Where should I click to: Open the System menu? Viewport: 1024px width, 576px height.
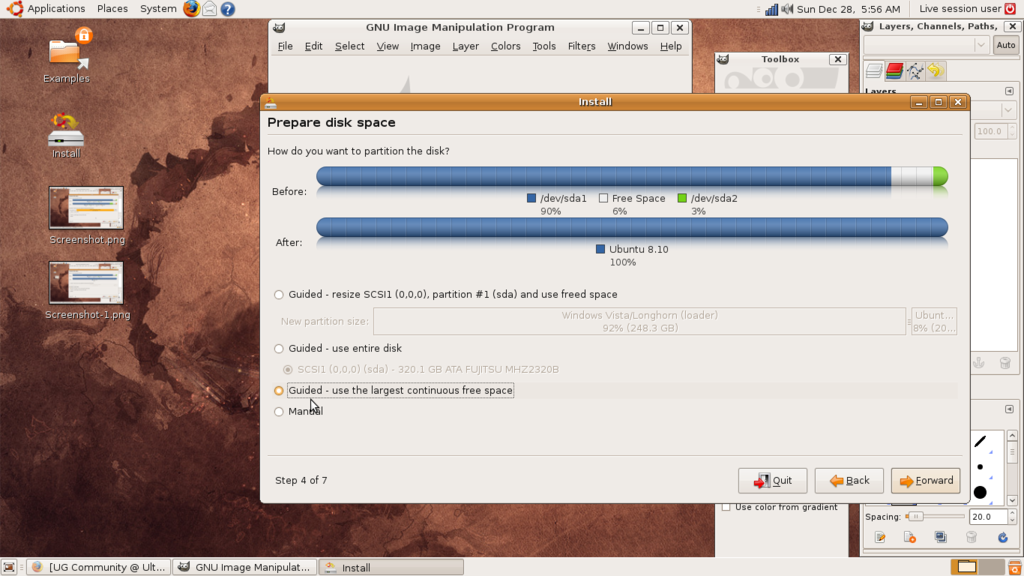click(158, 8)
